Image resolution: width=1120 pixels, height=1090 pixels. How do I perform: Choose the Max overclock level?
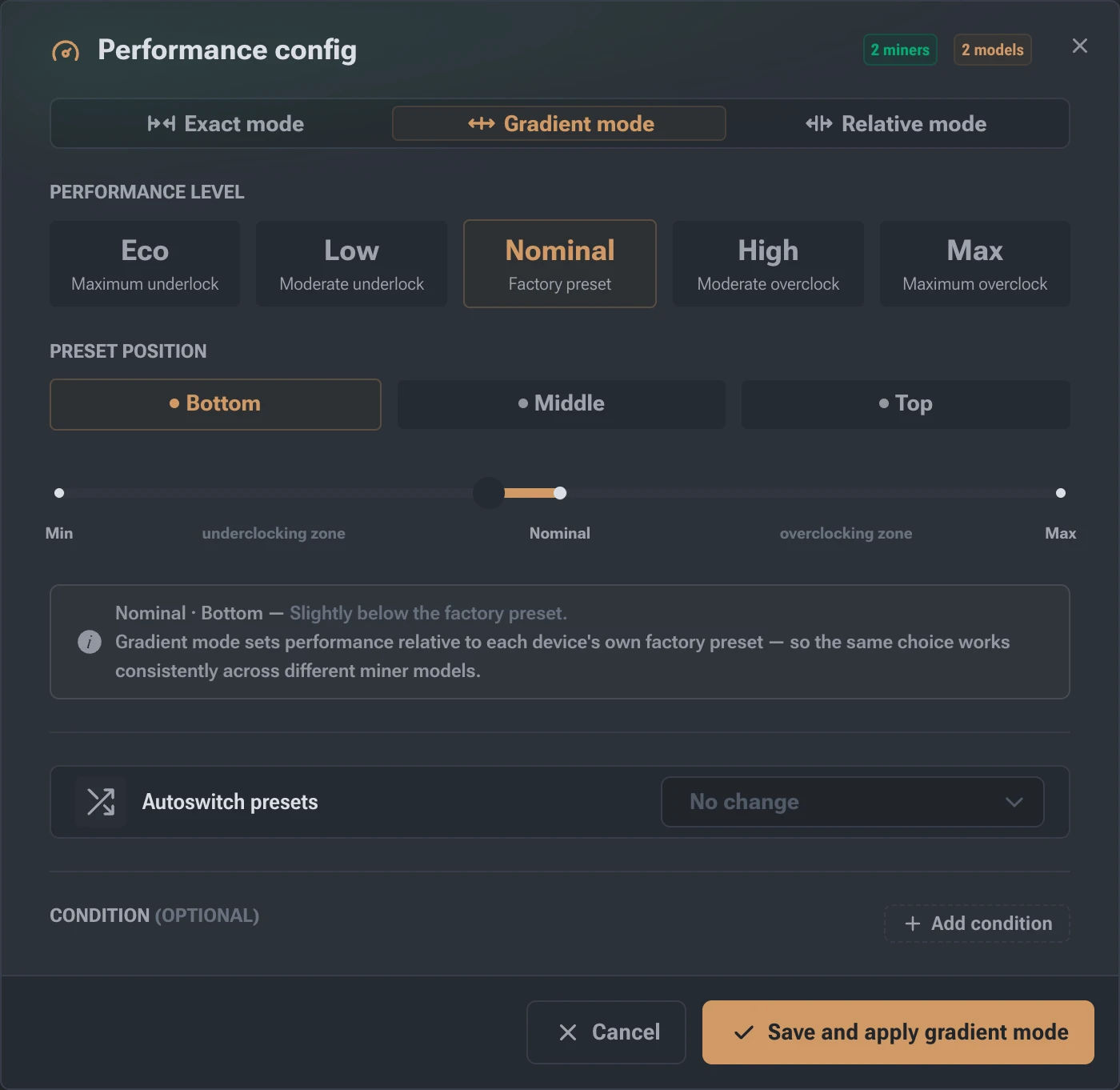click(975, 264)
